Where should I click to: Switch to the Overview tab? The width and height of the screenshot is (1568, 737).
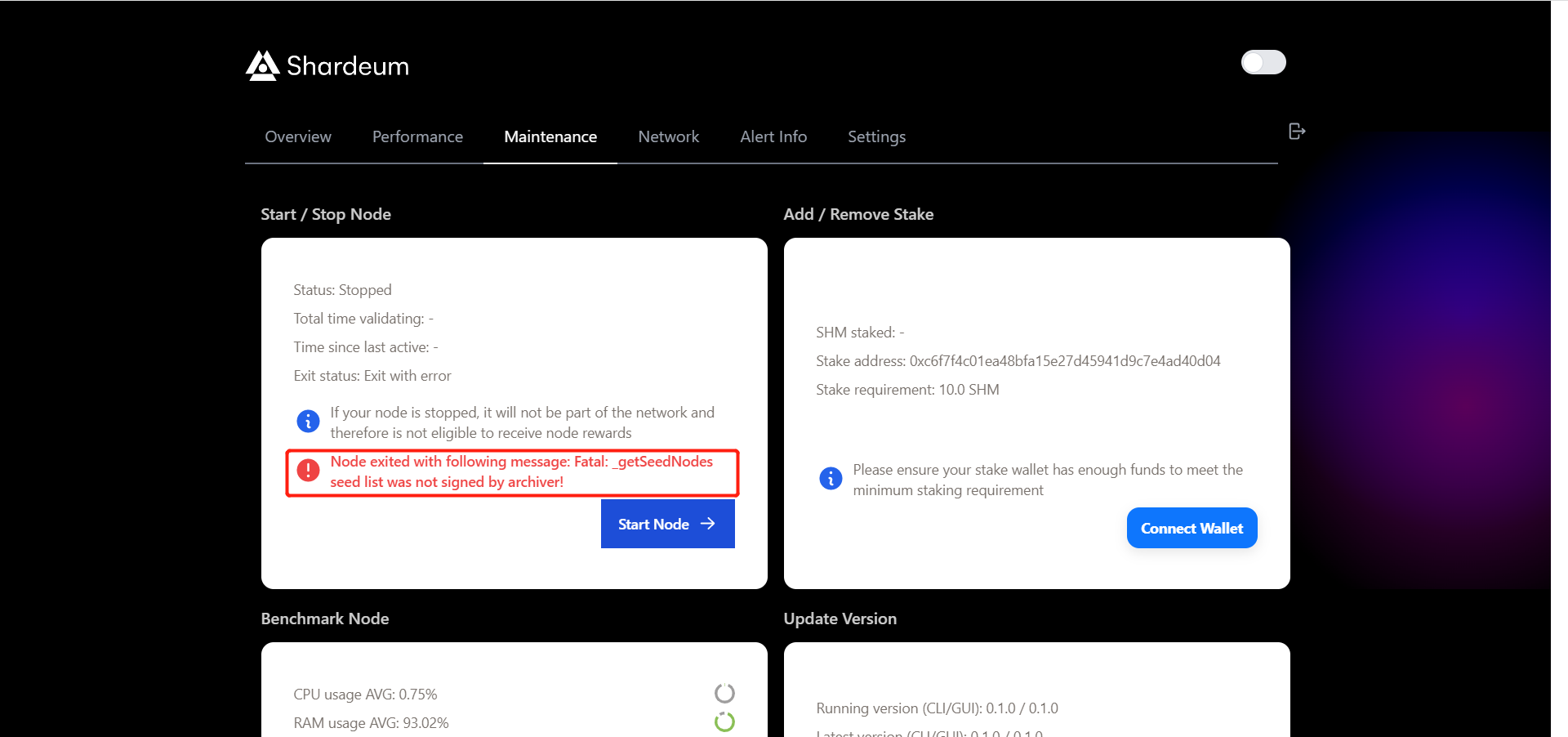click(297, 136)
